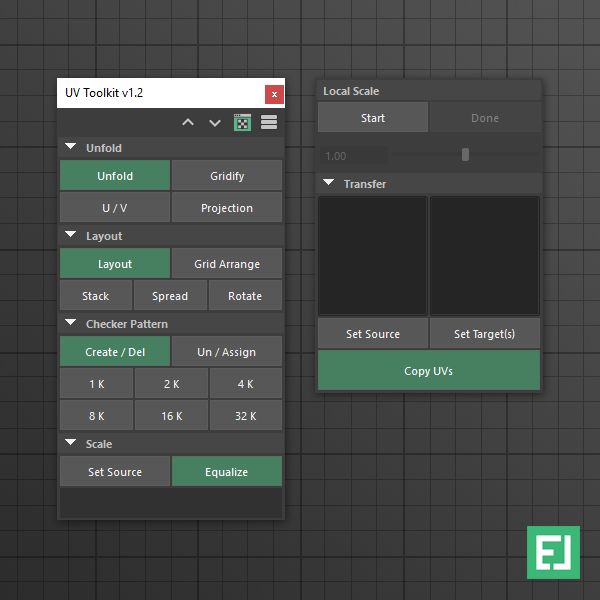Click the Un / Assign button
Viewport: 600px width, 600px height.
(227, 351)
